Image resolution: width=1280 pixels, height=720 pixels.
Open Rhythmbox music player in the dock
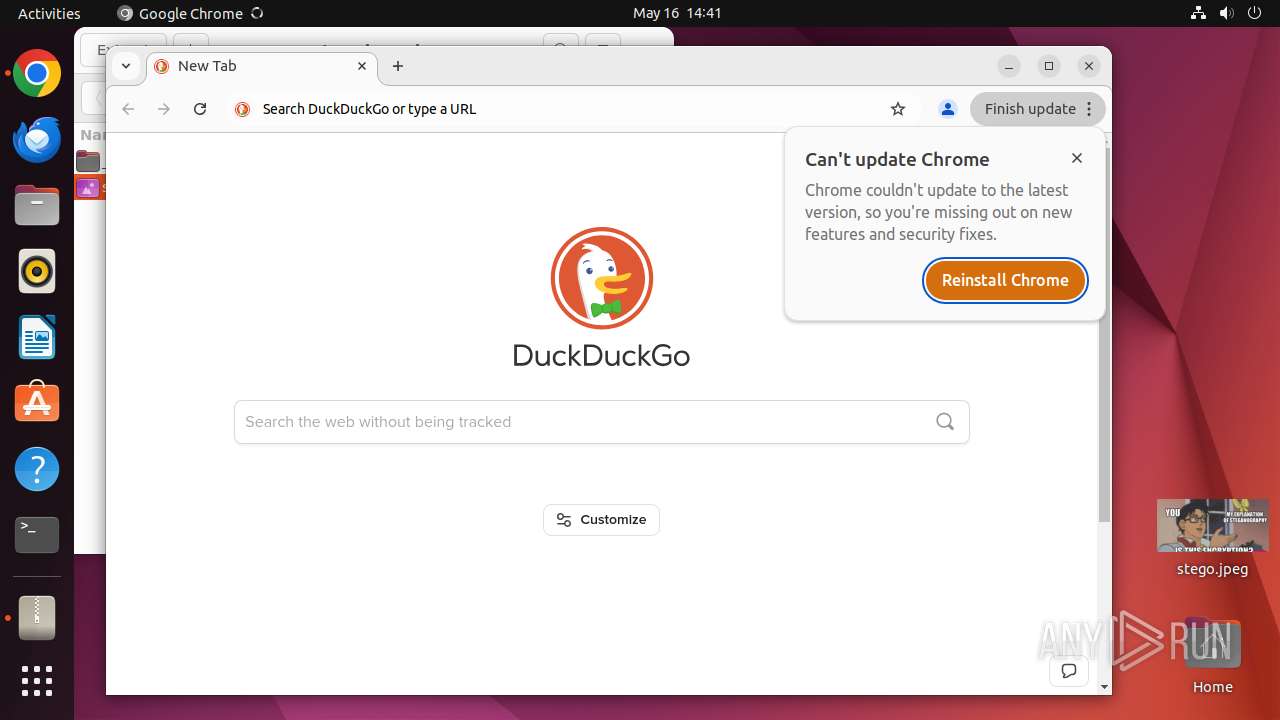click(x=37, y=272)
